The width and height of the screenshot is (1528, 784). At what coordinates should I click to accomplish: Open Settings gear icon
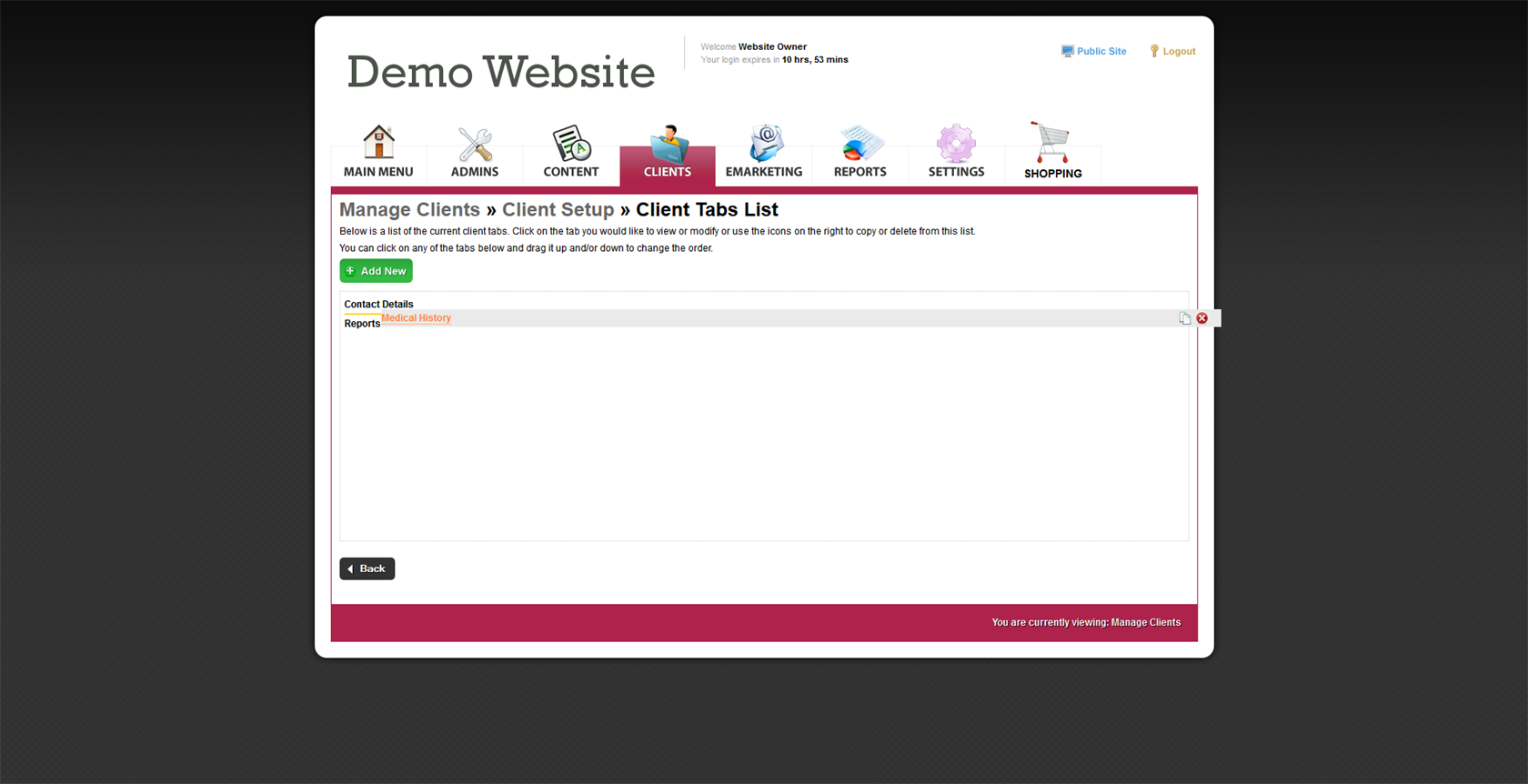pos(956,144)
